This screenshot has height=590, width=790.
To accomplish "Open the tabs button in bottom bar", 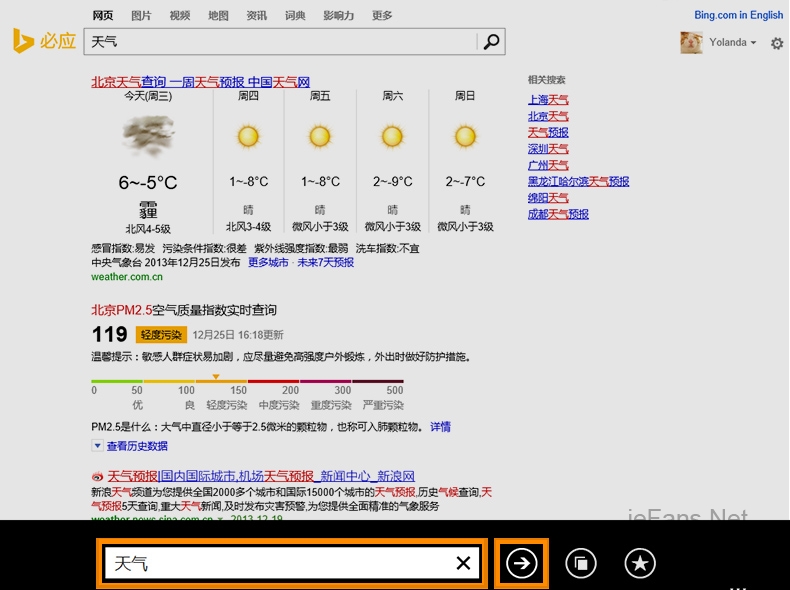I will click(x=581, y=563).
